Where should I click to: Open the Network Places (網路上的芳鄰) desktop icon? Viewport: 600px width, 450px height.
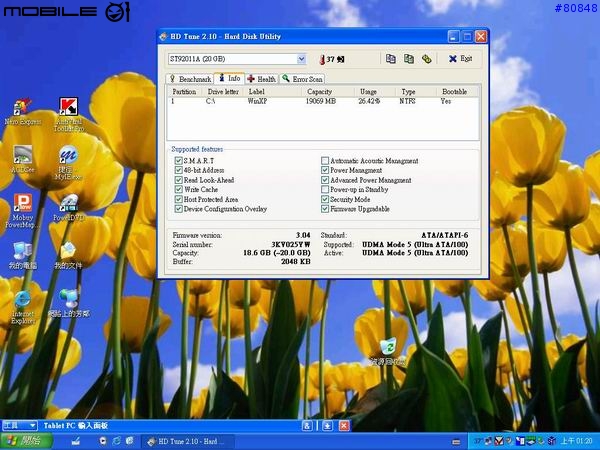pos(69,304)
